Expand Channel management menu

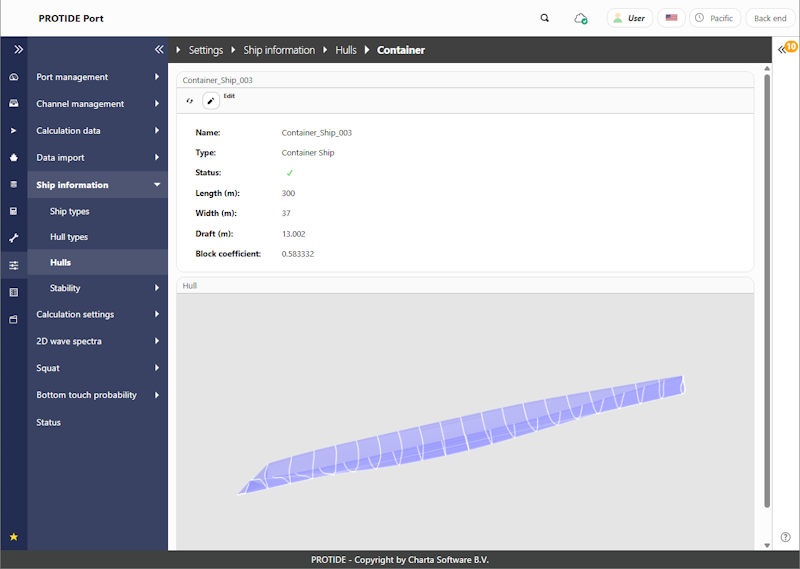click(97, 104)
